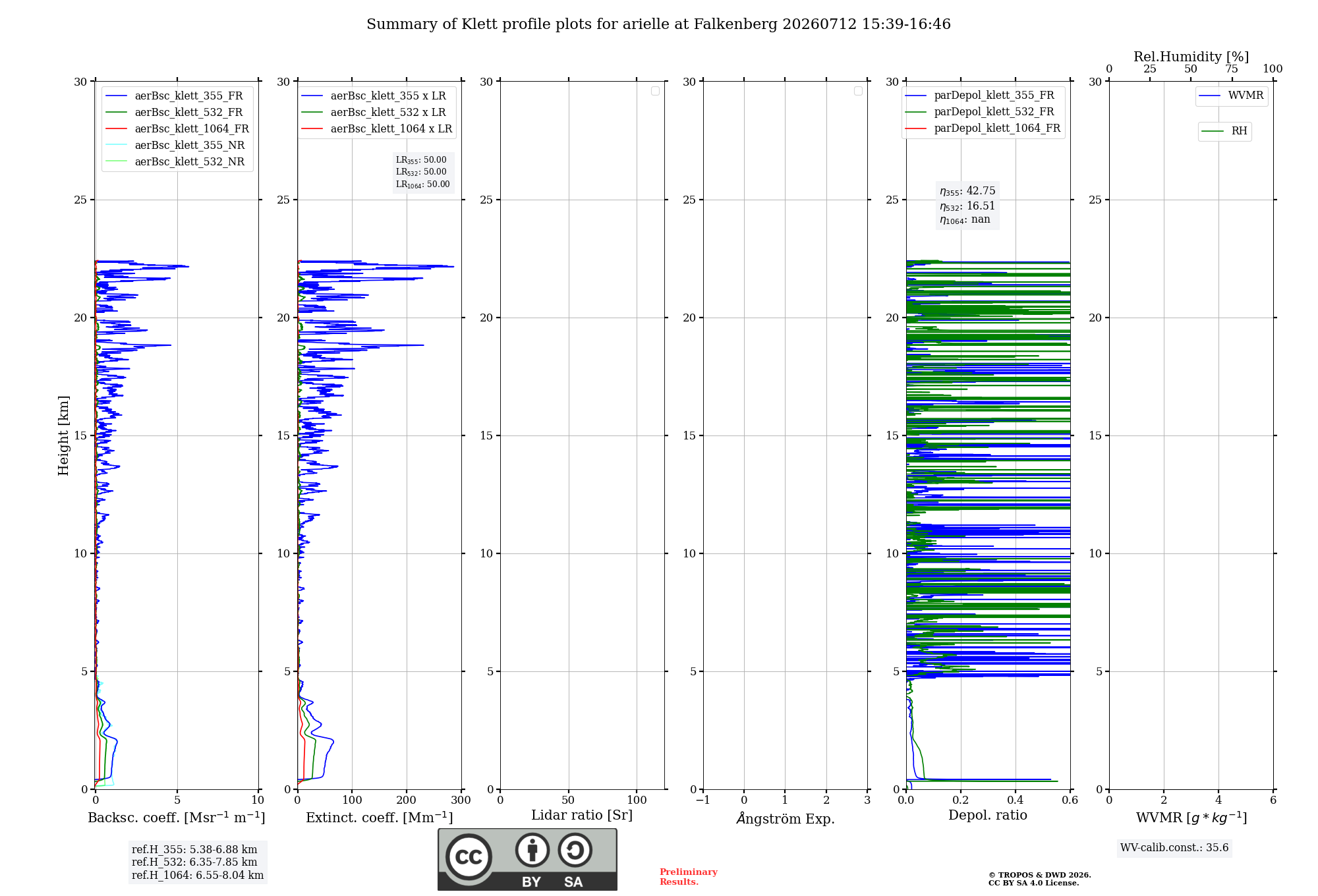Click the empty legend box in Ångström plot
Image resolution: width=1318 pixels, height=896 pixels.
[x=858, y=91]
